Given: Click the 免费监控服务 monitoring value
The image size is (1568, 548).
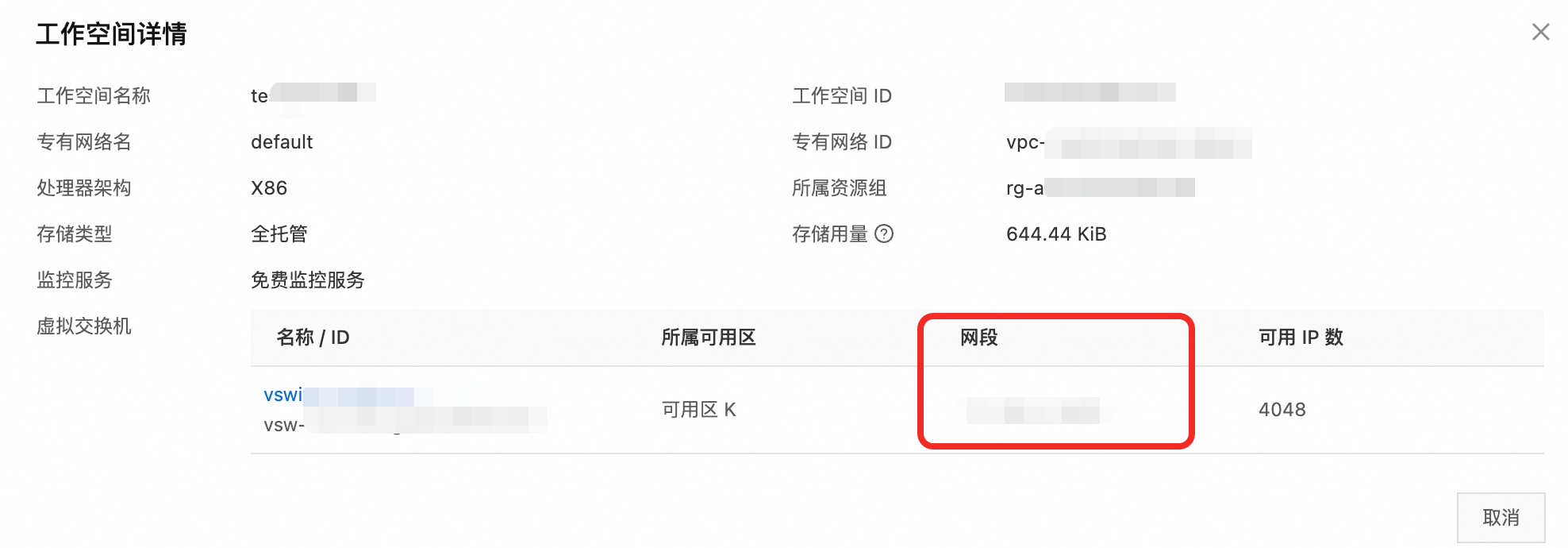Looking at the screenshot, I should (307, 280).
